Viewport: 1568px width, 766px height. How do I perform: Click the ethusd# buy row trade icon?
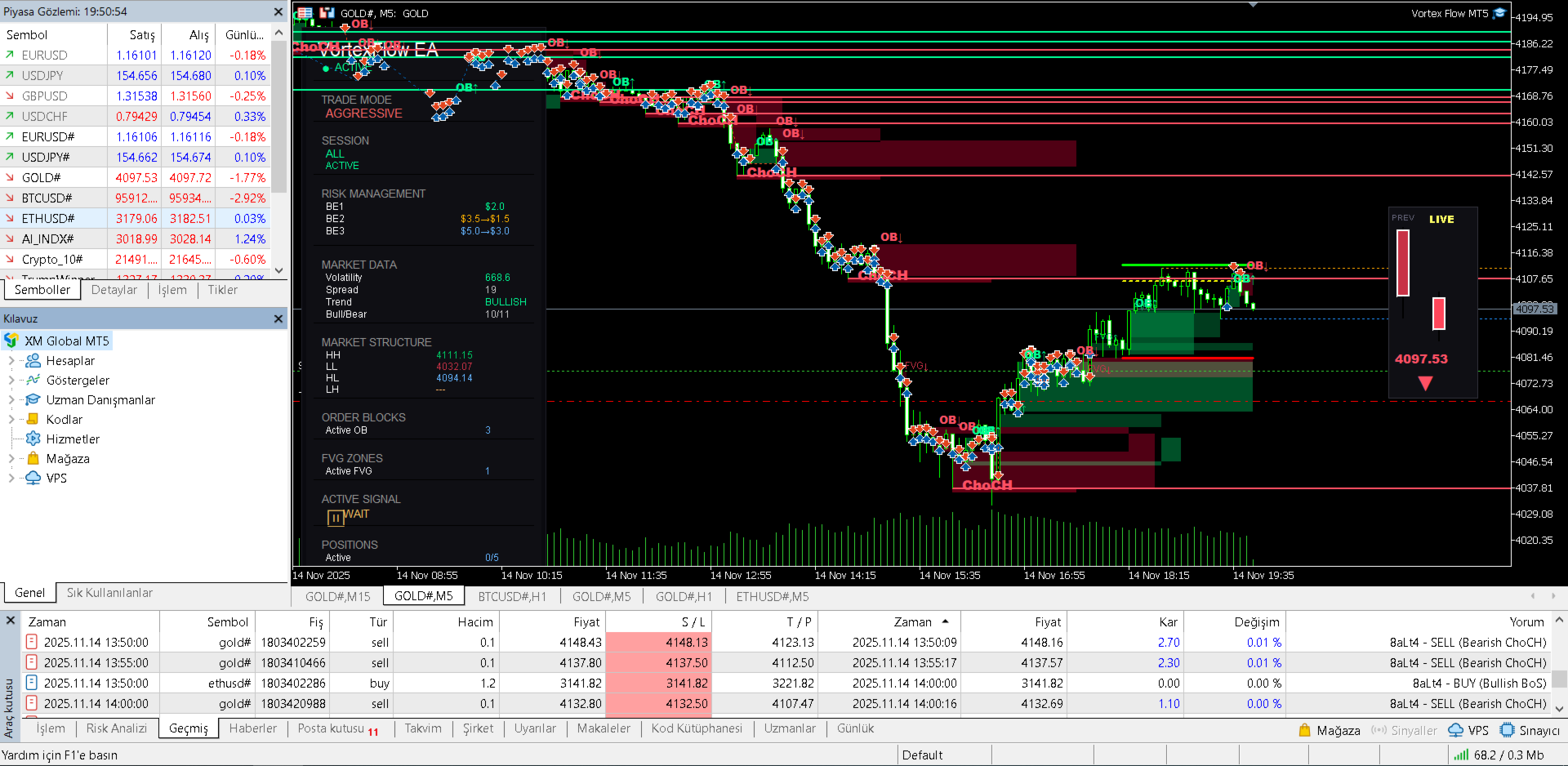[32, 683]
